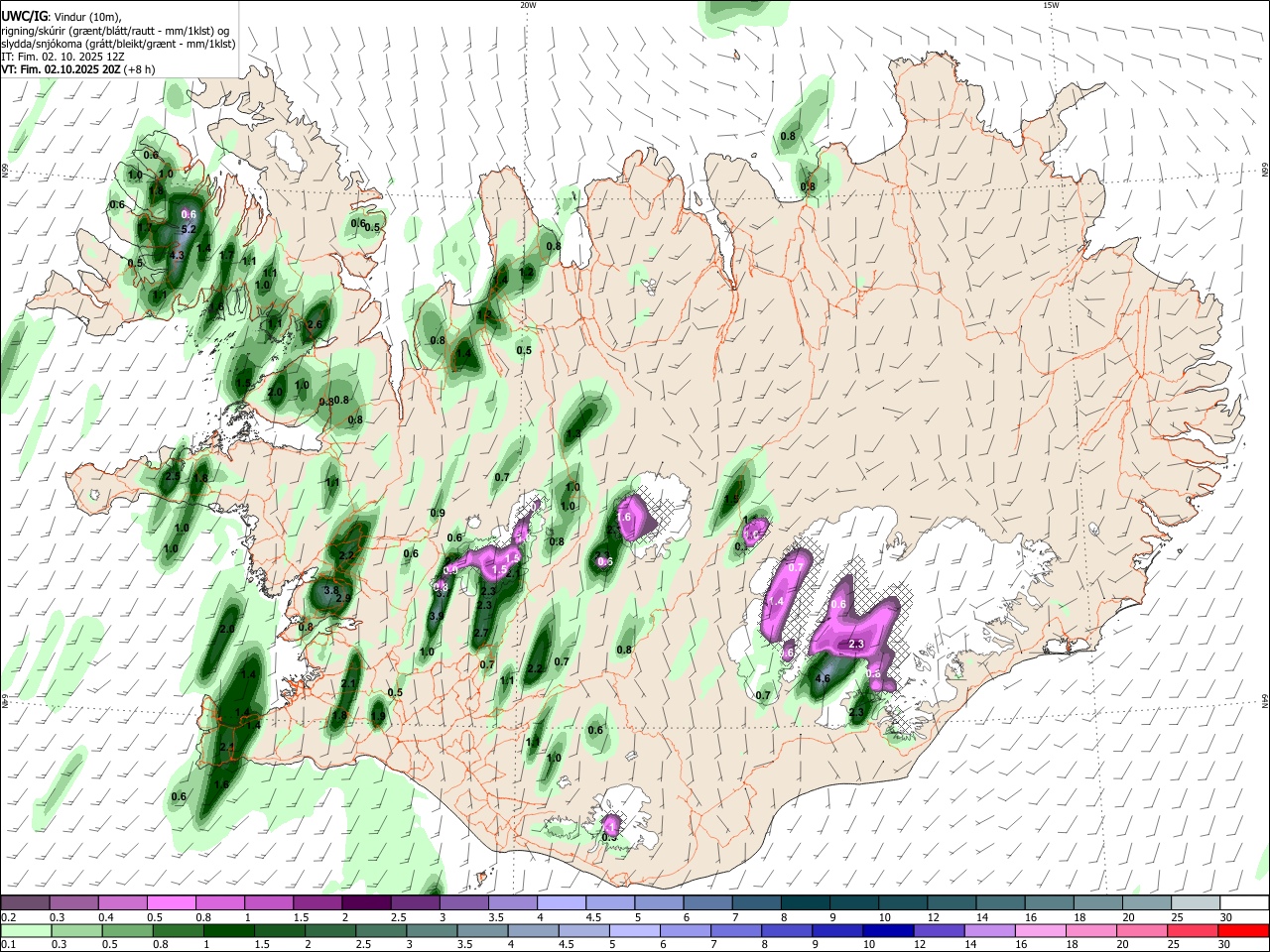Screen dimensions: 1270x952
Task: Click the 'slydda/snjókoma' description line in the header
Action: [x=118, y=44]
